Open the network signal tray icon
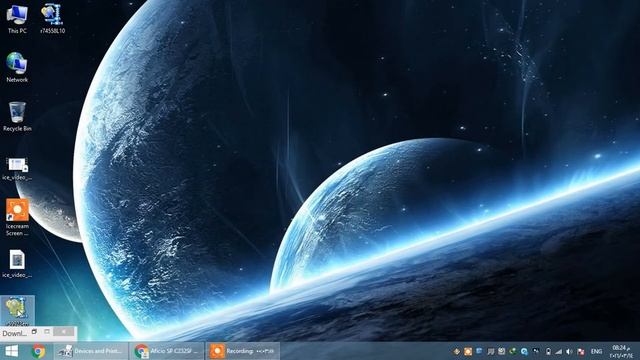 [558, 351]
